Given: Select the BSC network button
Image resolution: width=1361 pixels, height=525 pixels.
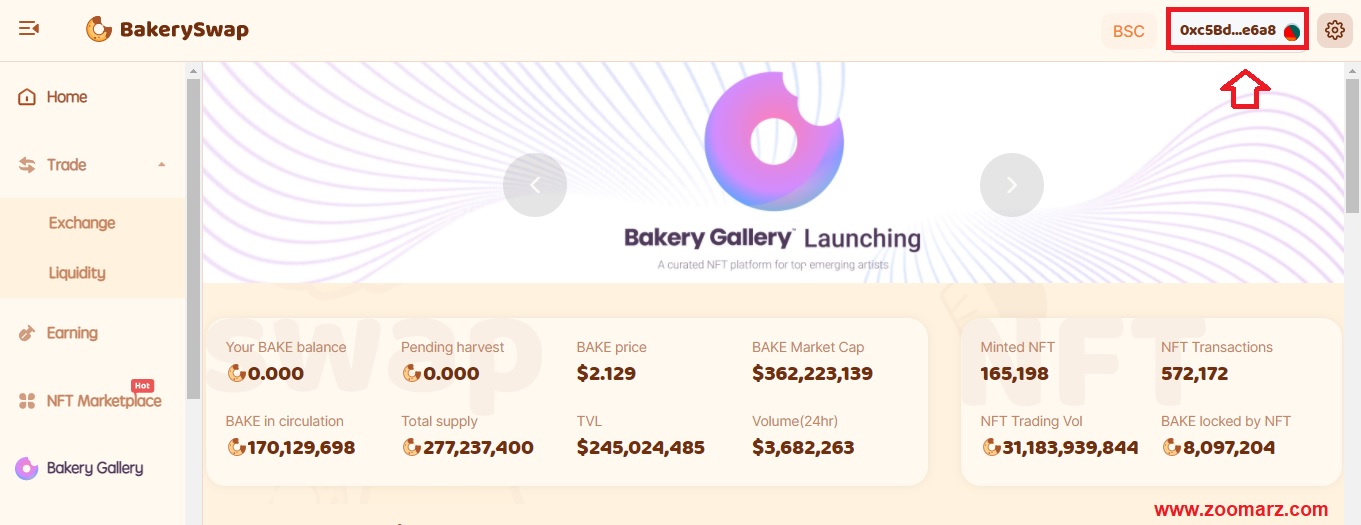Looking at the screenshot, I should [1128, 31].
